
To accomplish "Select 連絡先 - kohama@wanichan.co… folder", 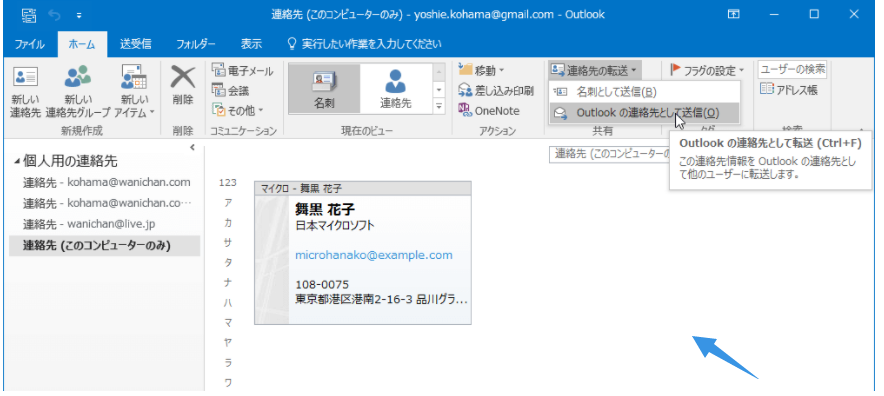I will [x=107, y=203].
